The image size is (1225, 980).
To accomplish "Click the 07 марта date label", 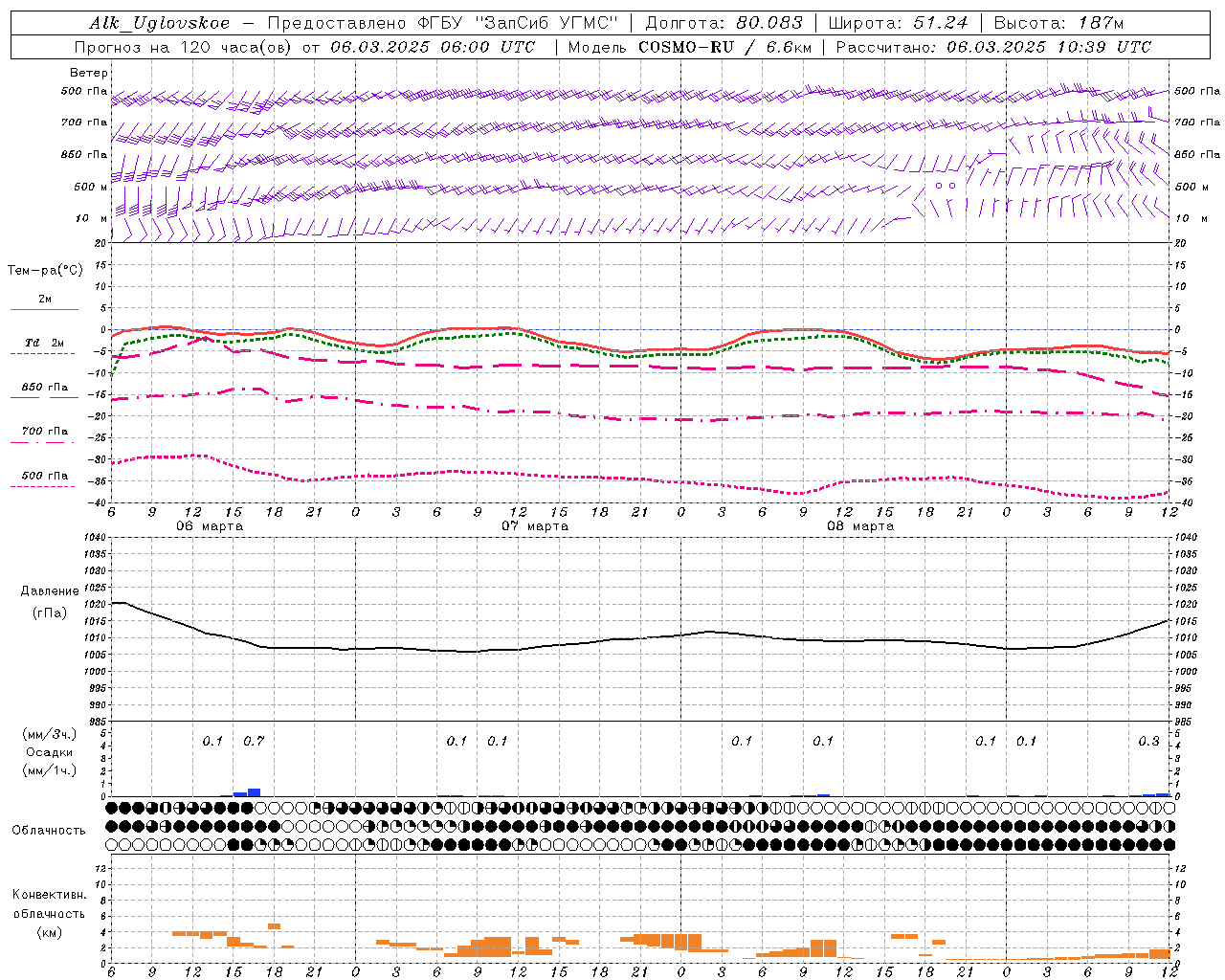I will (x=535, y=526).
